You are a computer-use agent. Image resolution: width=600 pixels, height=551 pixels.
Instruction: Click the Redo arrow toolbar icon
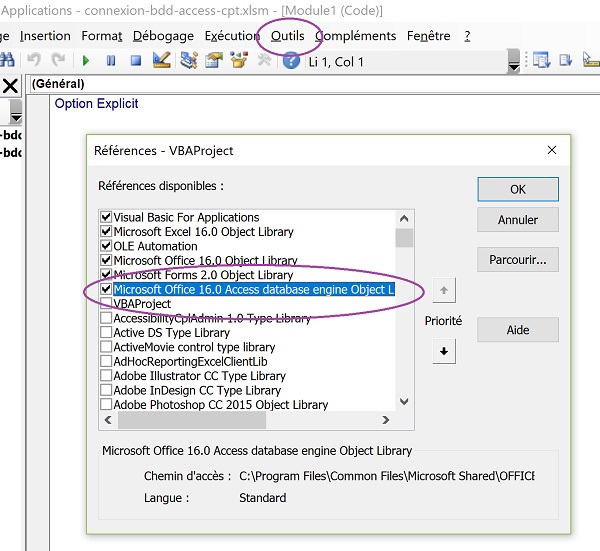[59, 60]
